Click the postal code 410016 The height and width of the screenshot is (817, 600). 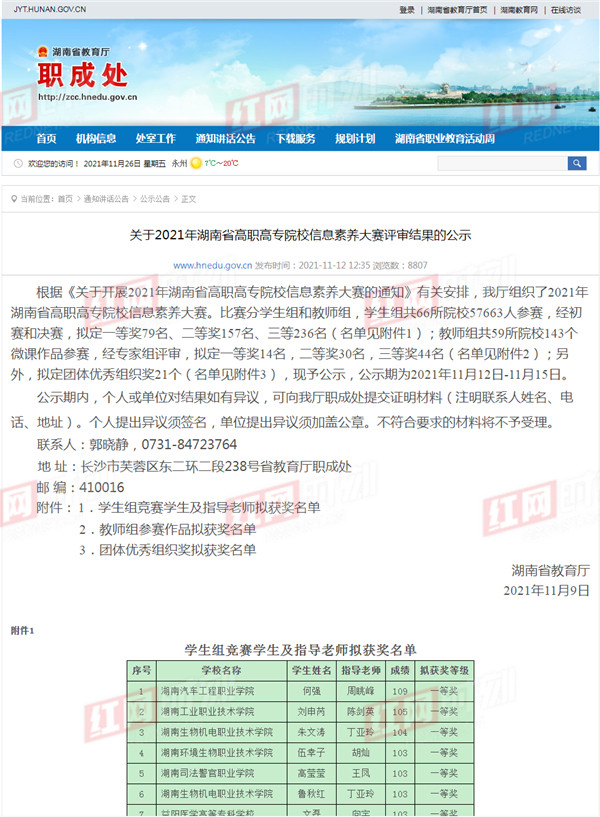(x=102, y=487)
